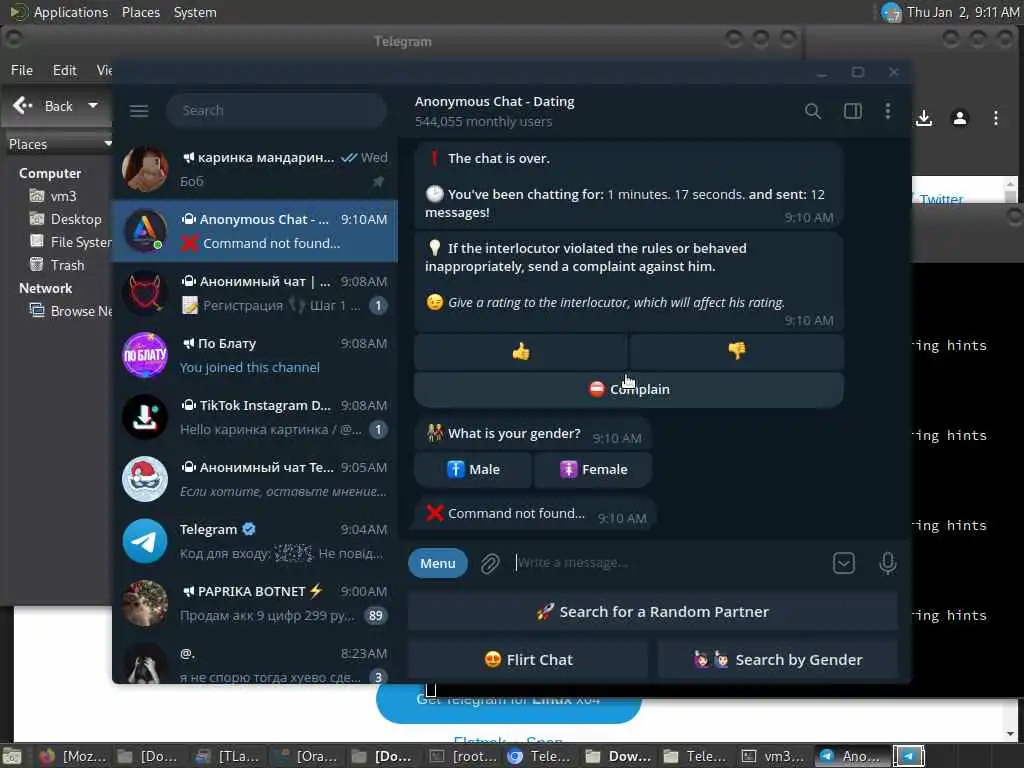
Task: Record voice message microphone icon
Action: point(888,563)
